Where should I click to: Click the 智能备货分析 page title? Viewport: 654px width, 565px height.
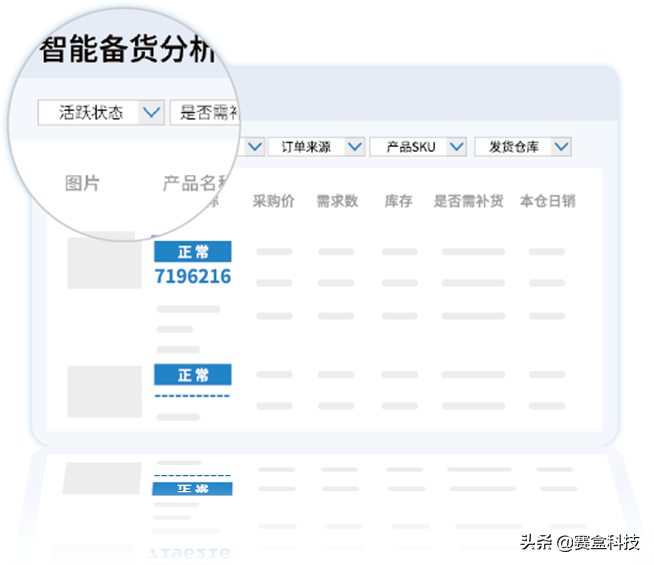128,49
